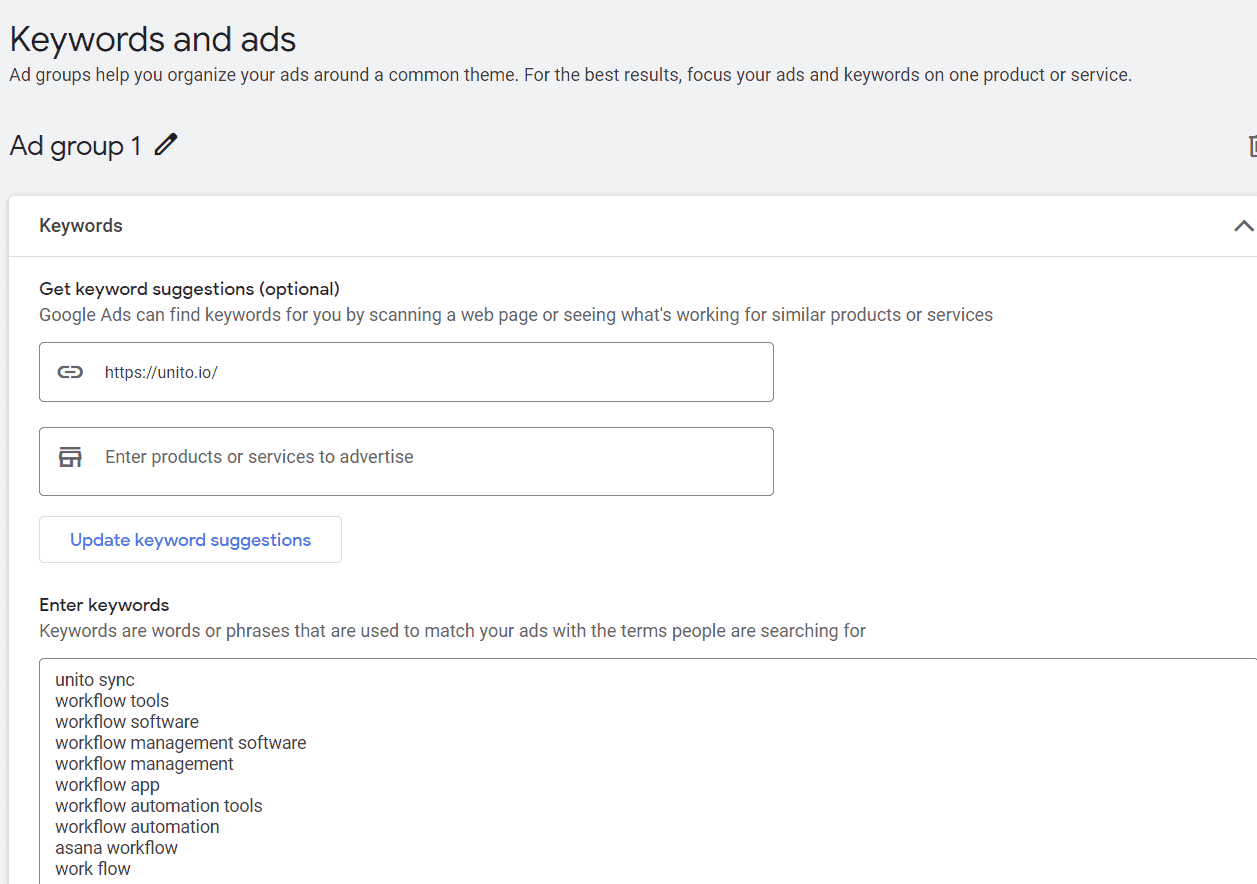The height and width of the screenshot is (884, 1257).
Task: Click the 'workflow management software' keyword line
Action: (x=181, y=743)
